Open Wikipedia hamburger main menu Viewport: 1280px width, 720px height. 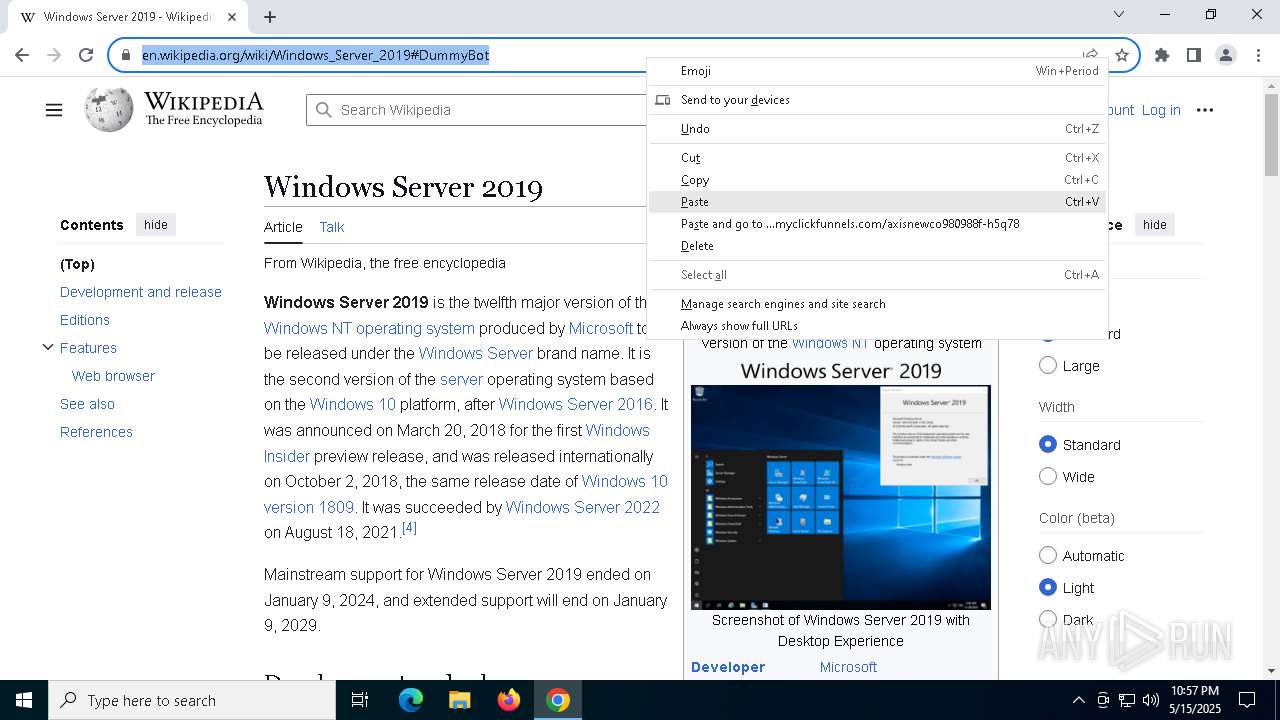point(54,110)
